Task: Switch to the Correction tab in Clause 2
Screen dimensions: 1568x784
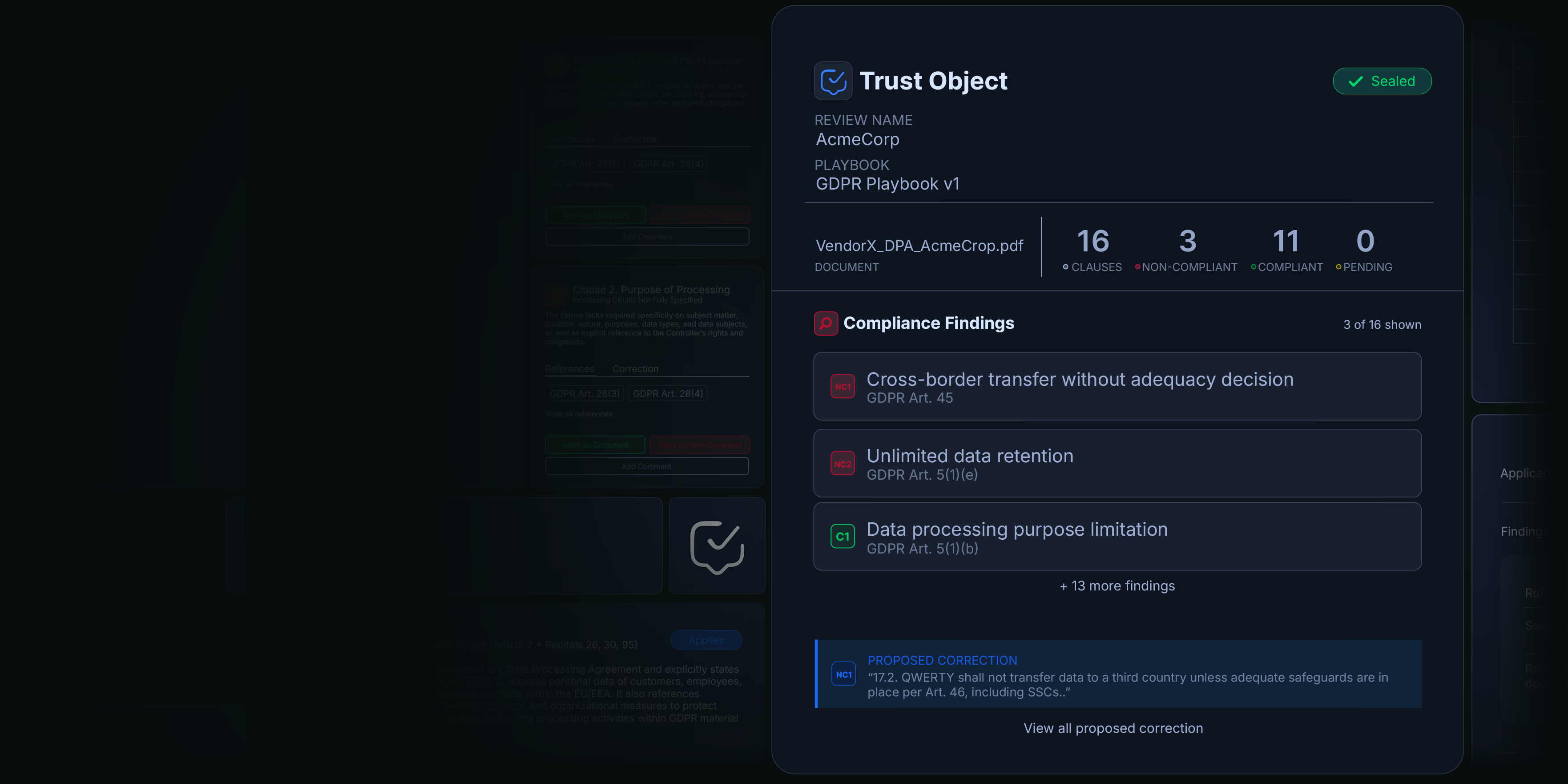Action: (x=635, y=369)
